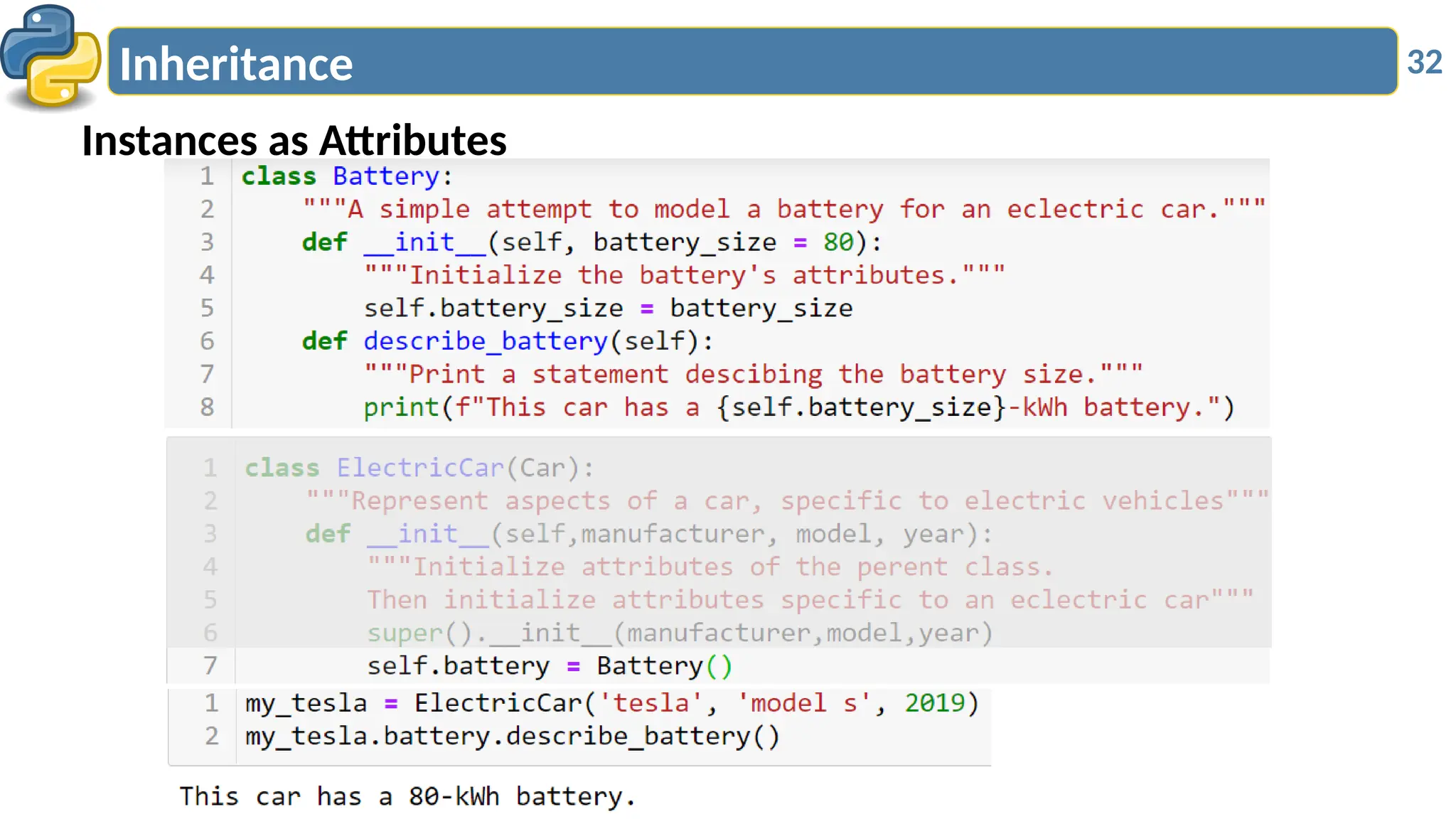Click 'class ElectricCar(Car):' line

tap(419, 468)
